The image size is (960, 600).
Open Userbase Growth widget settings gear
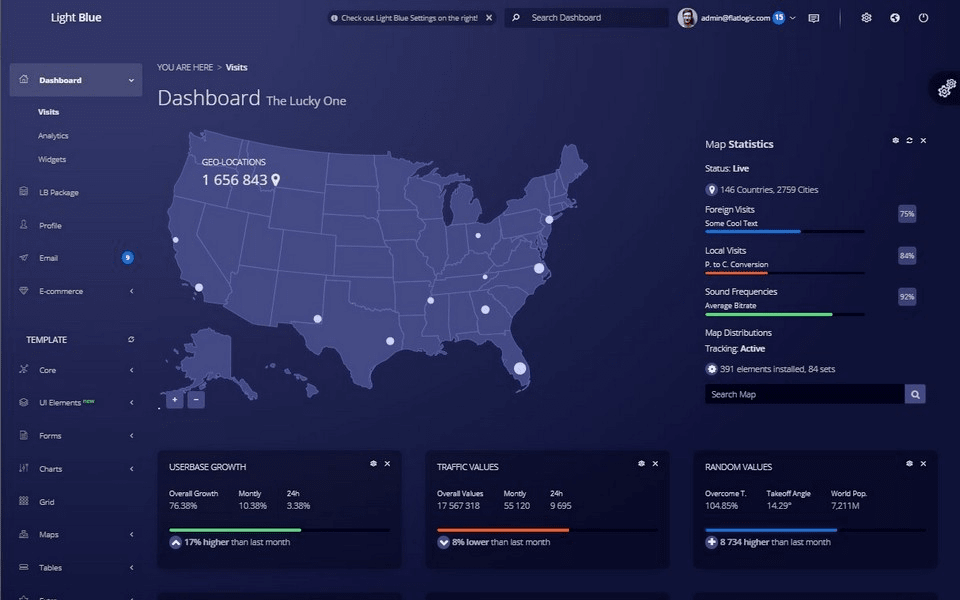tap(374, 464)
